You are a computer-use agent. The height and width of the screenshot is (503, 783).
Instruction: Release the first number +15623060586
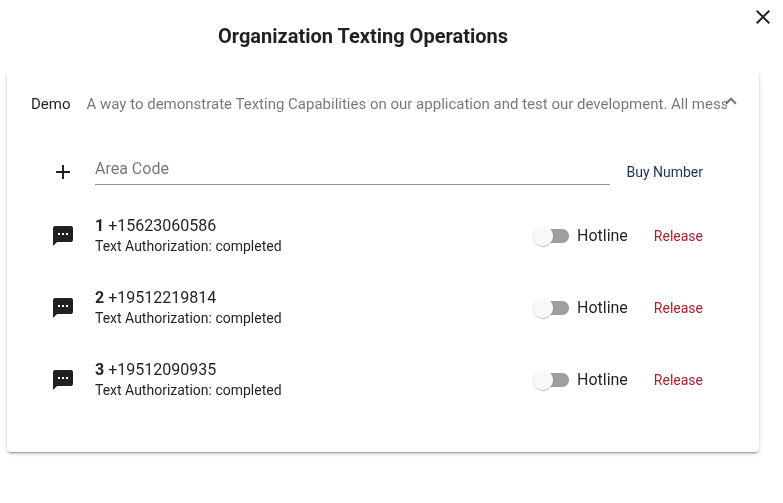pyautogui.click(x=678, y=236)
